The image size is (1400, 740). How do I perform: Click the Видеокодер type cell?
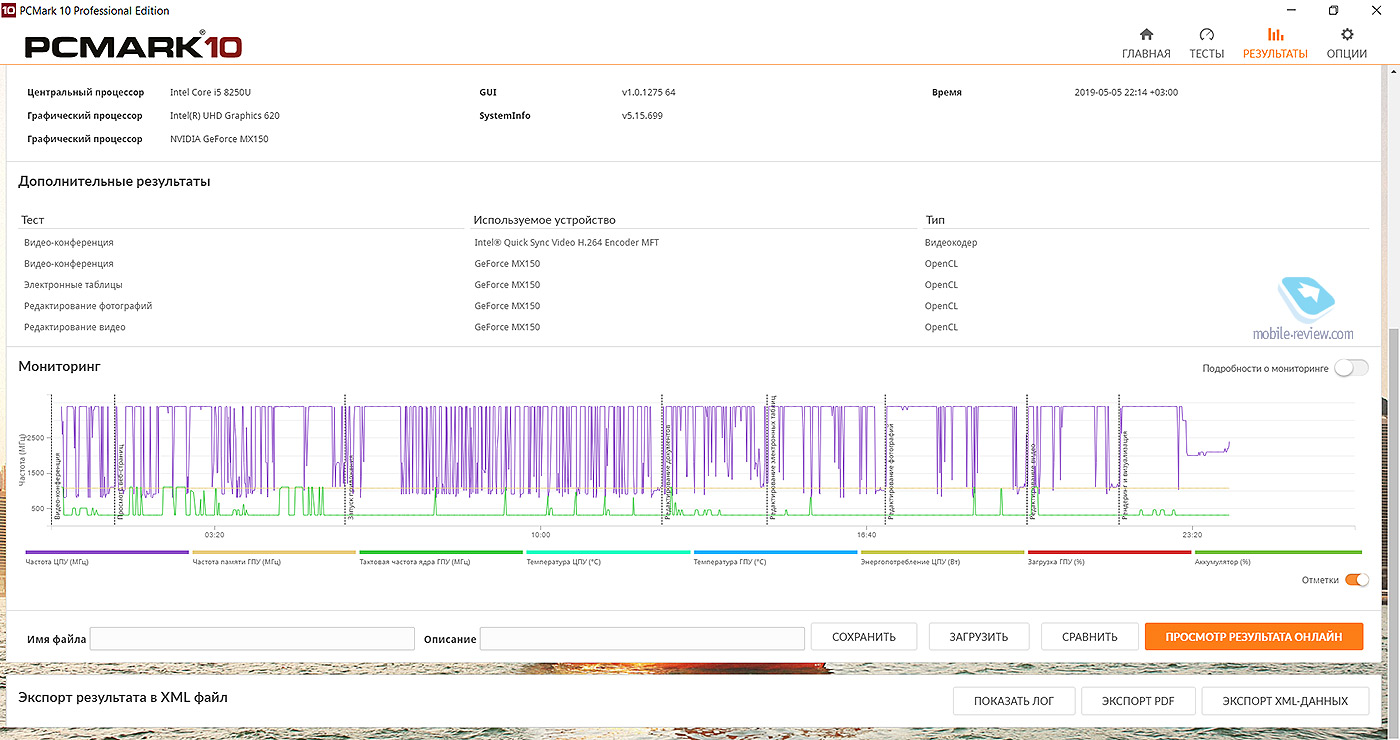(x=951, y=243)
